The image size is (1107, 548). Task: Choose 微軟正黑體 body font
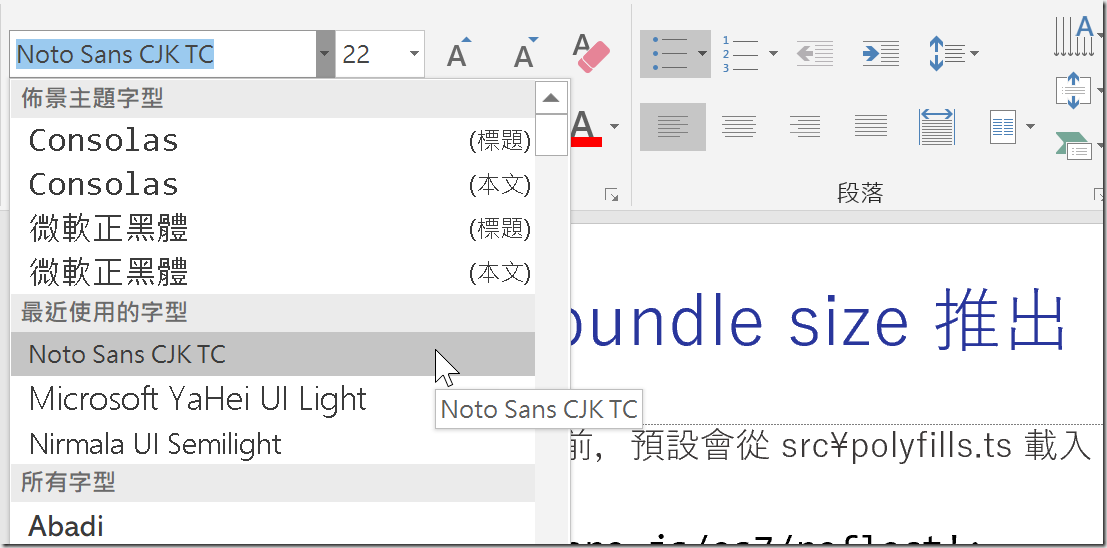point(273,272)
